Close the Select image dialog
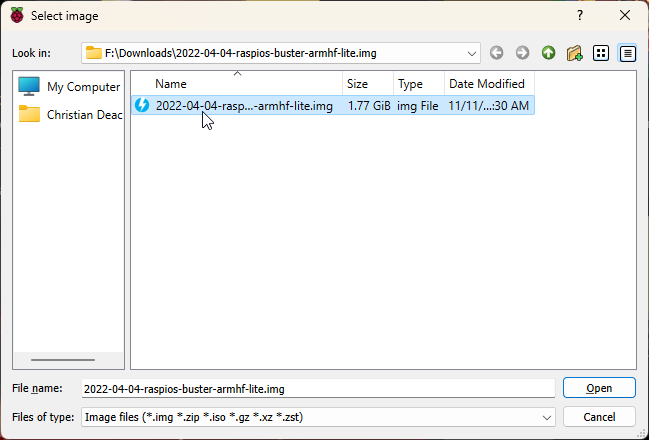The image size is (649, 440). click(625, 15)
